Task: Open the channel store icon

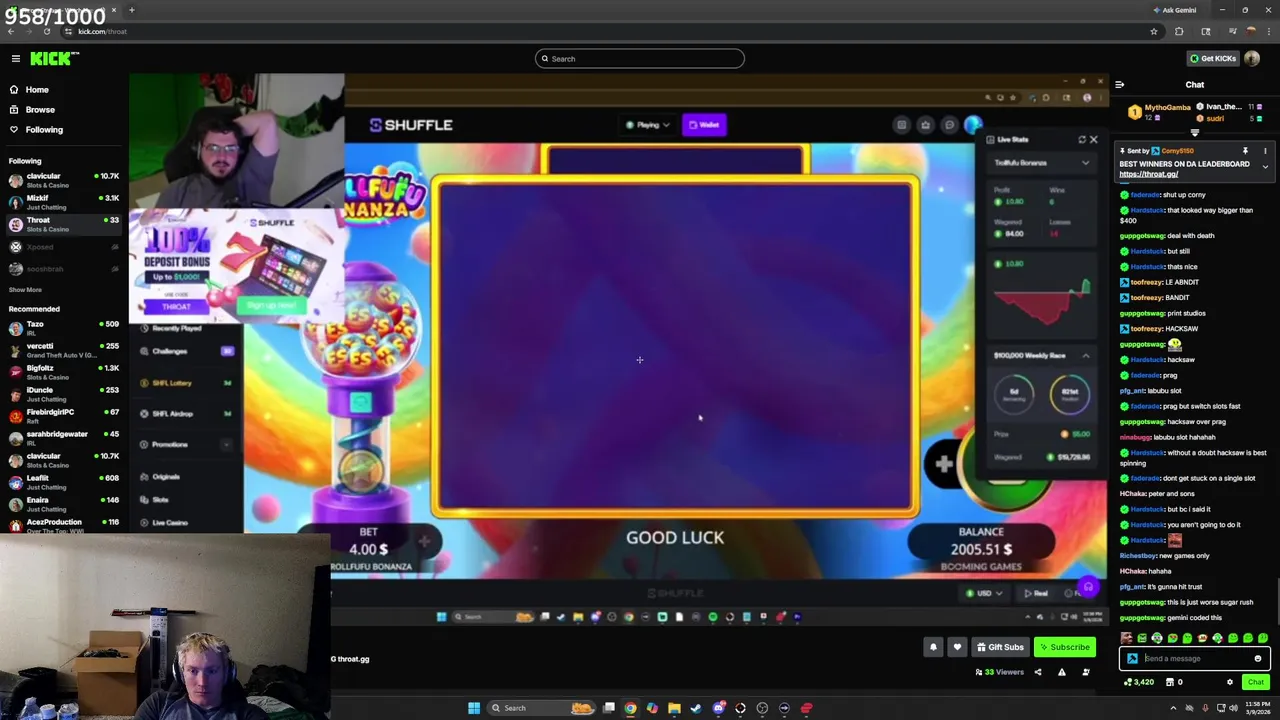Action: tap(1170, 682)
